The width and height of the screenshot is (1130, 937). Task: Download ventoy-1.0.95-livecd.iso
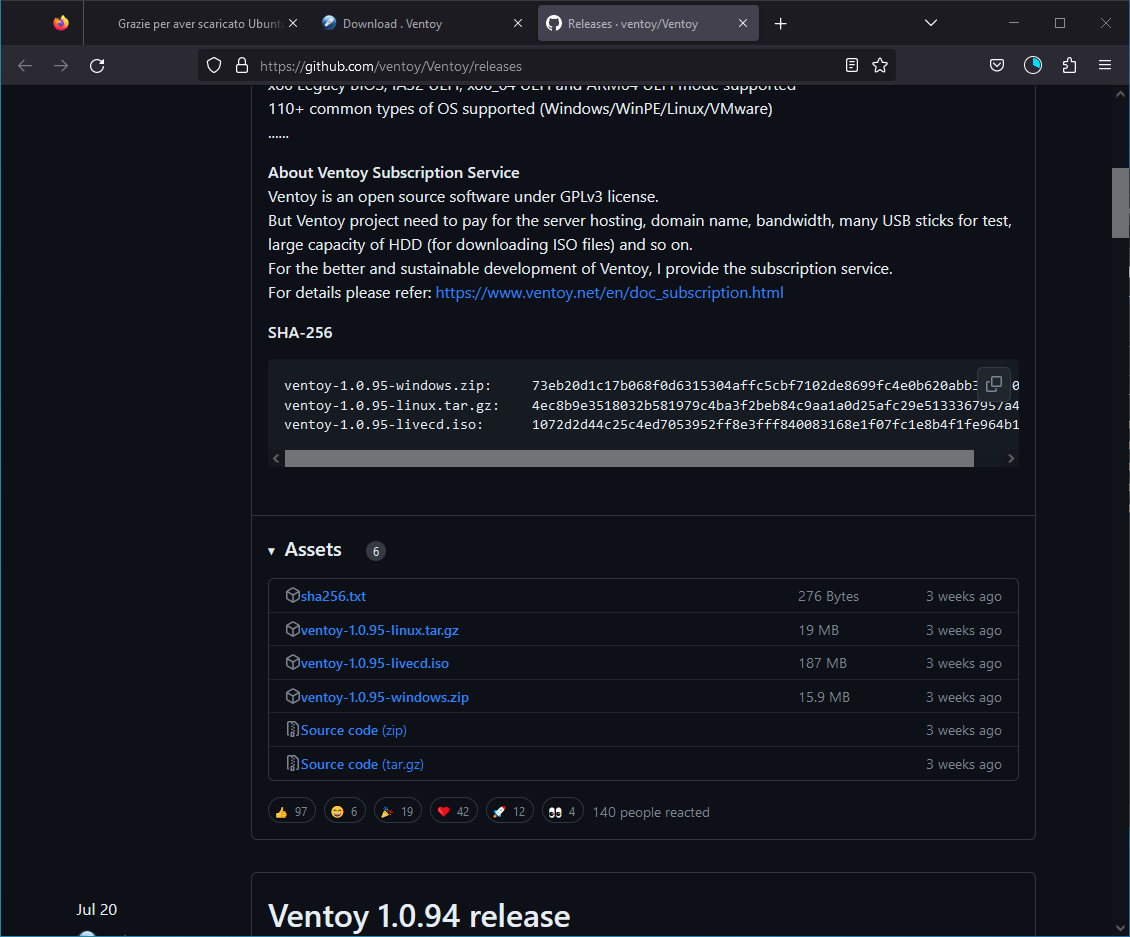click(x=375, y=663)
